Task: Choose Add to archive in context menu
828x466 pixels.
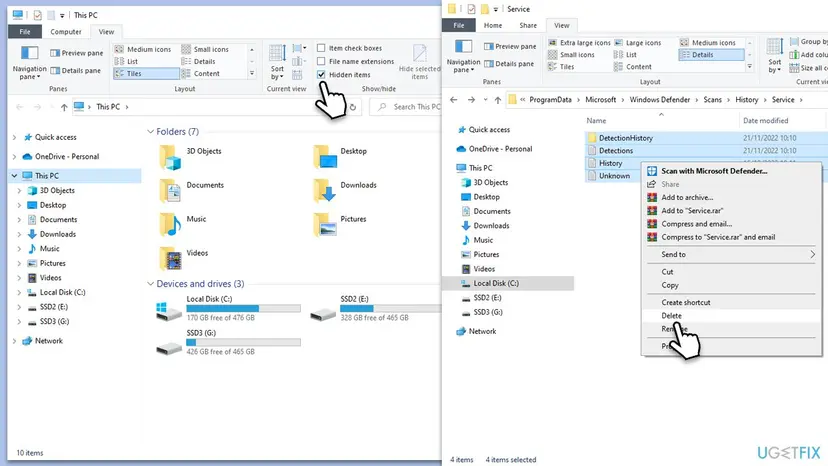Action: 731,197
